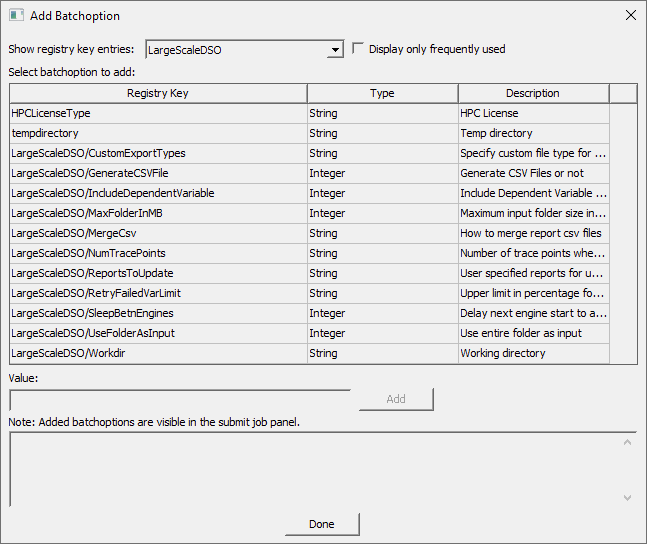Select LargeScaleDSO/CustomExportTypes entry
This screenshot has width=647, height=544.
[158, 153]
